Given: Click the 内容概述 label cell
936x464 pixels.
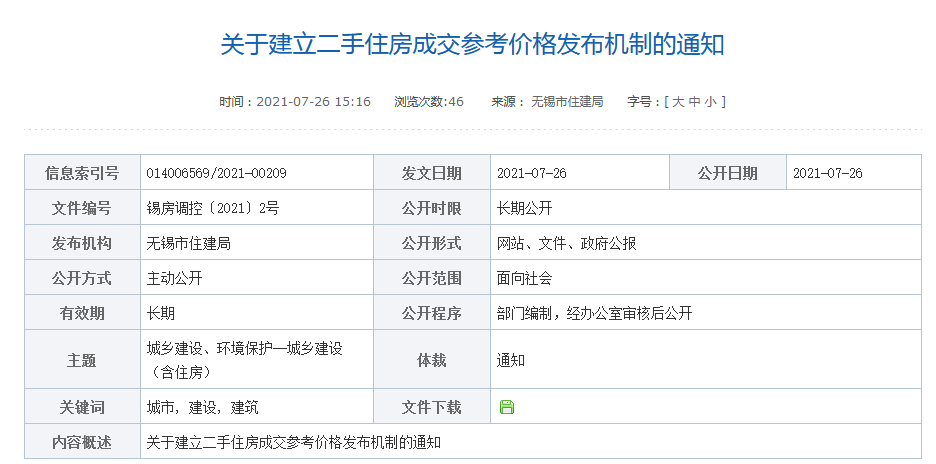Looking at the screenshot, I should tap(82, 441).
